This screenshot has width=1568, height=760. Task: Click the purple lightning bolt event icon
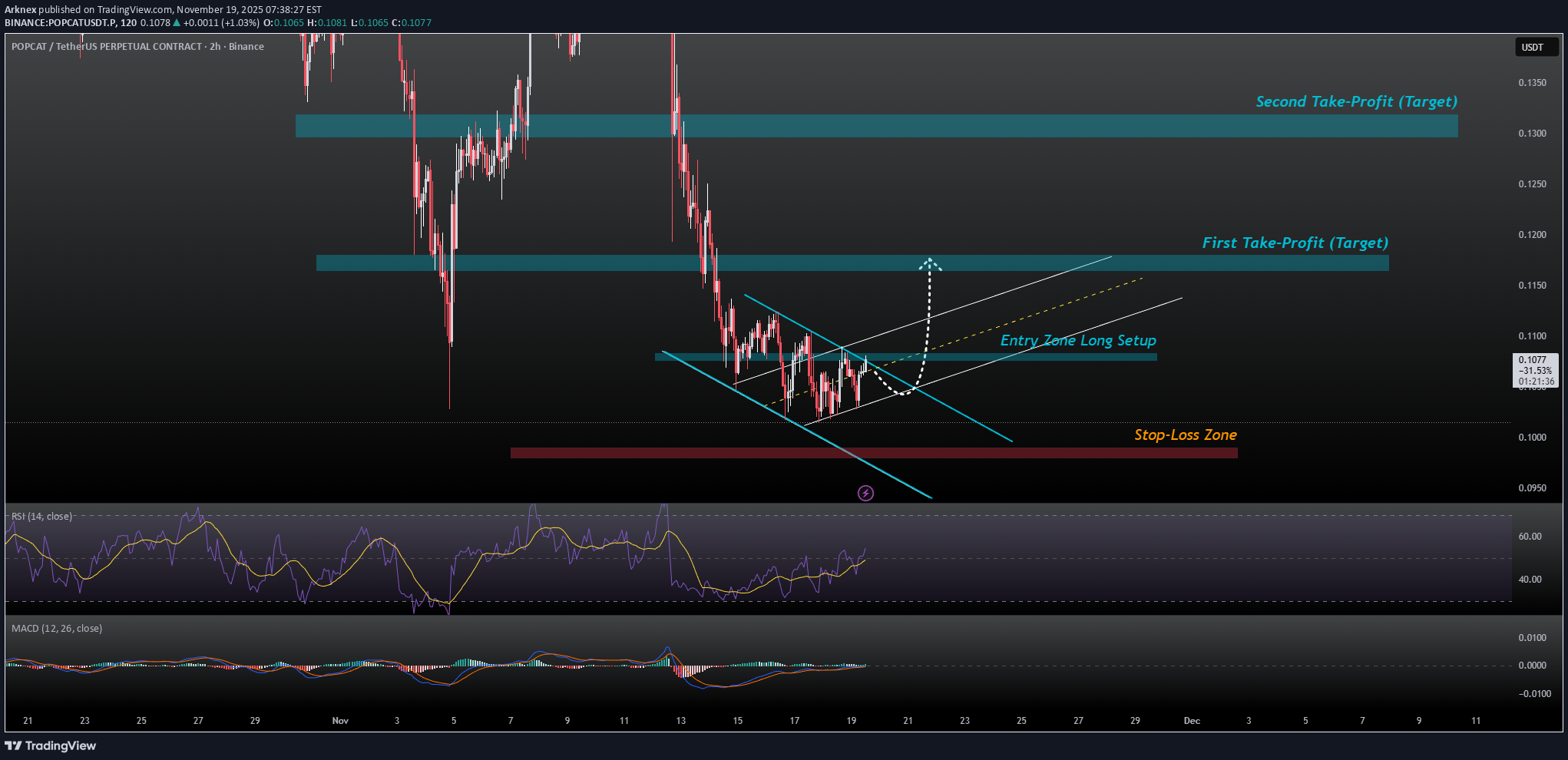tap(865, 493)
